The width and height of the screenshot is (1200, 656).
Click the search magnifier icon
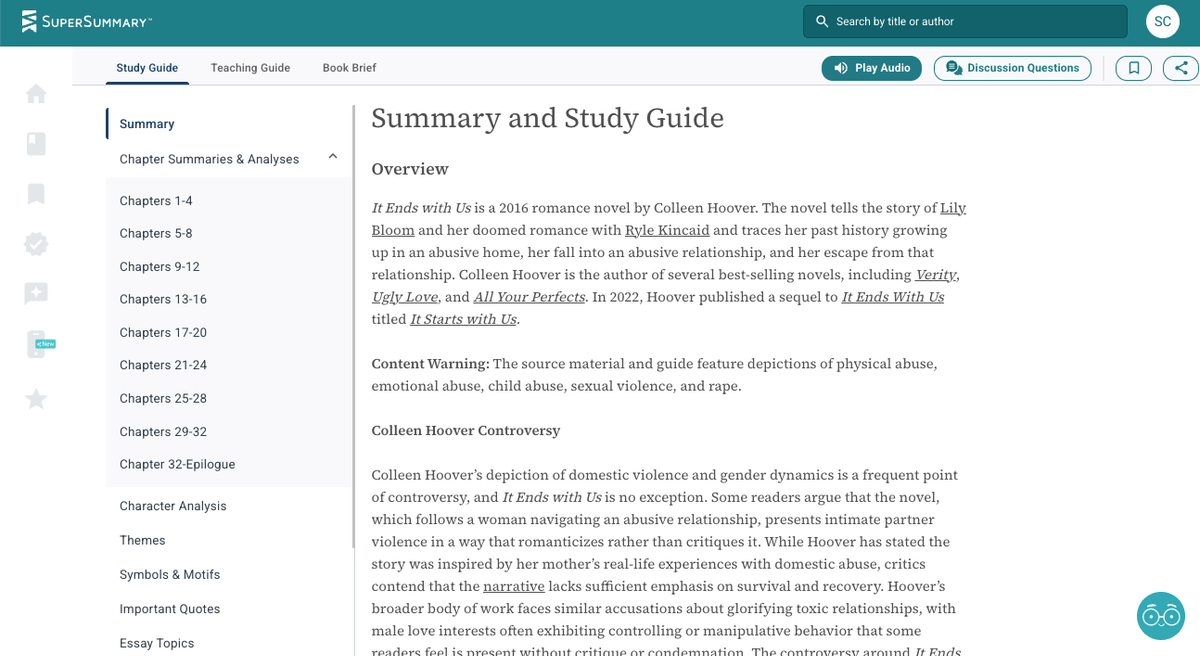pyautogui.click(x=821, y=20)
